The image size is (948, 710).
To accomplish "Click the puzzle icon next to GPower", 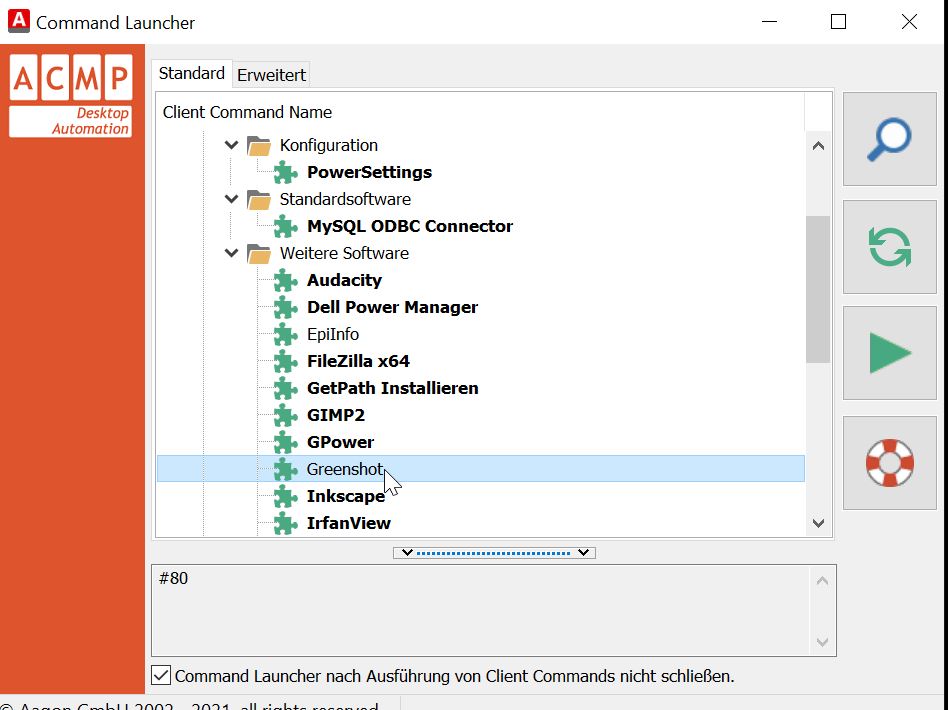I will click(285, 443).
